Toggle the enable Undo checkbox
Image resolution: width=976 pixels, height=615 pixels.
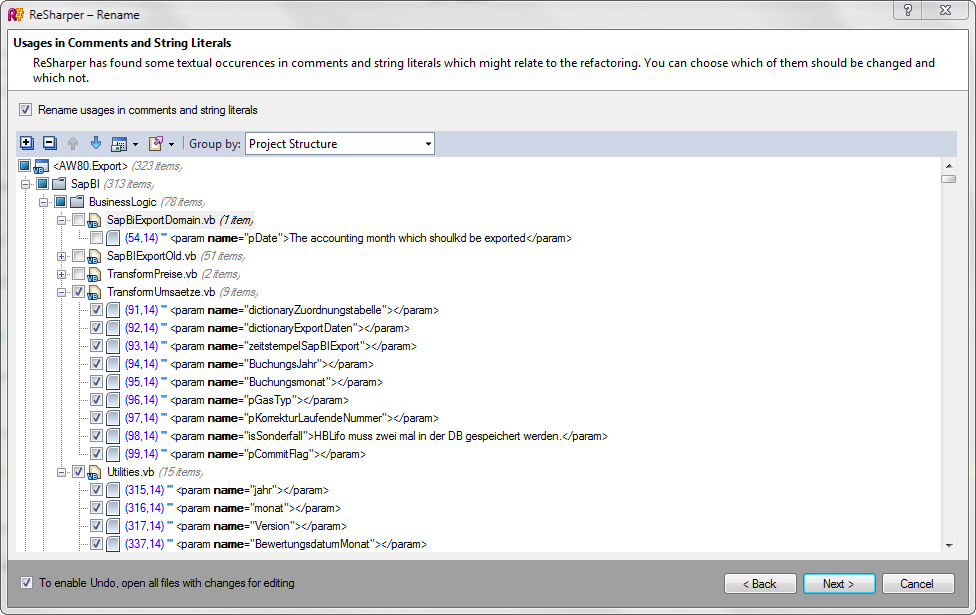pos(26,583)
